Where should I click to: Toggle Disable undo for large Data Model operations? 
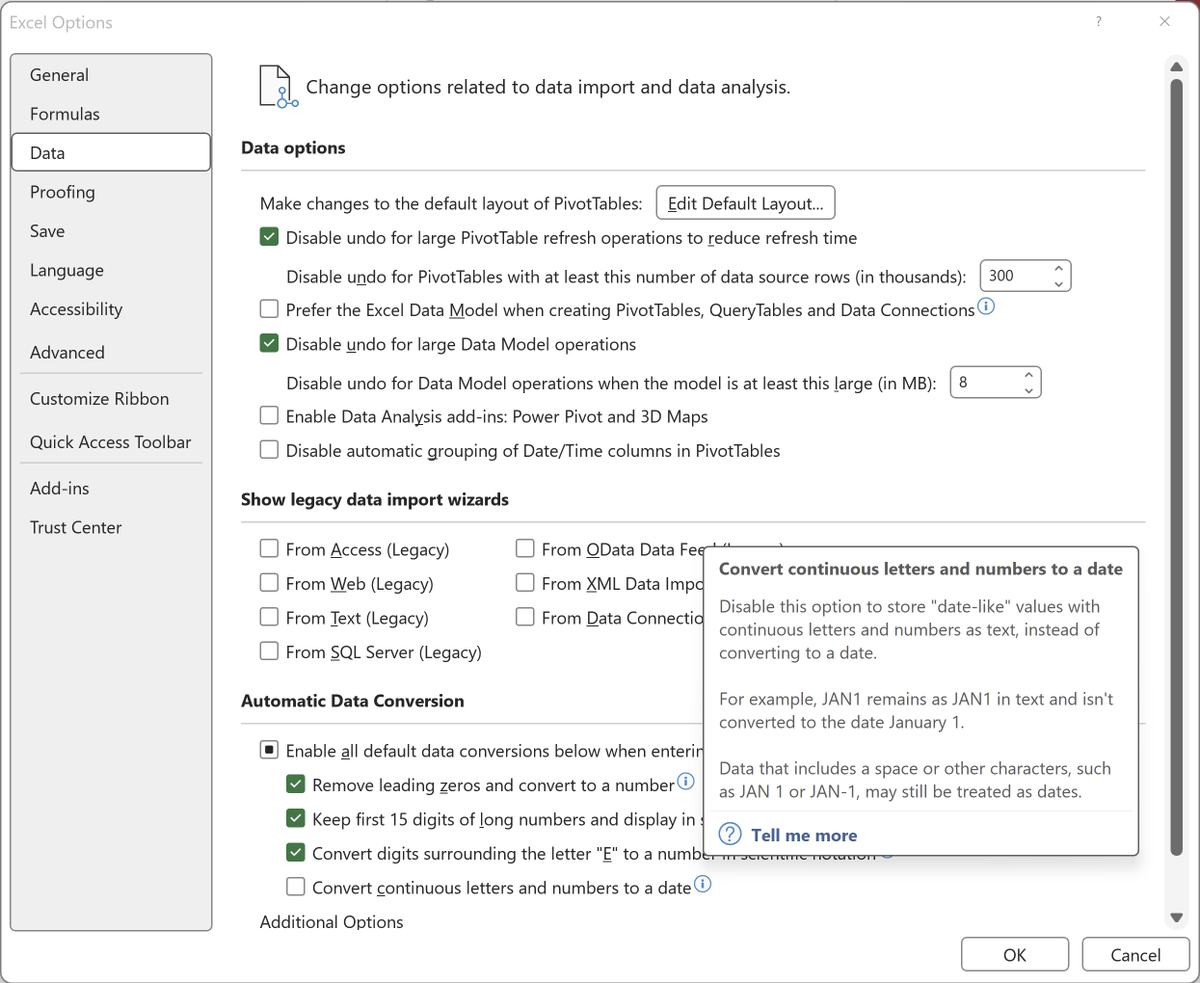[269, 344]
